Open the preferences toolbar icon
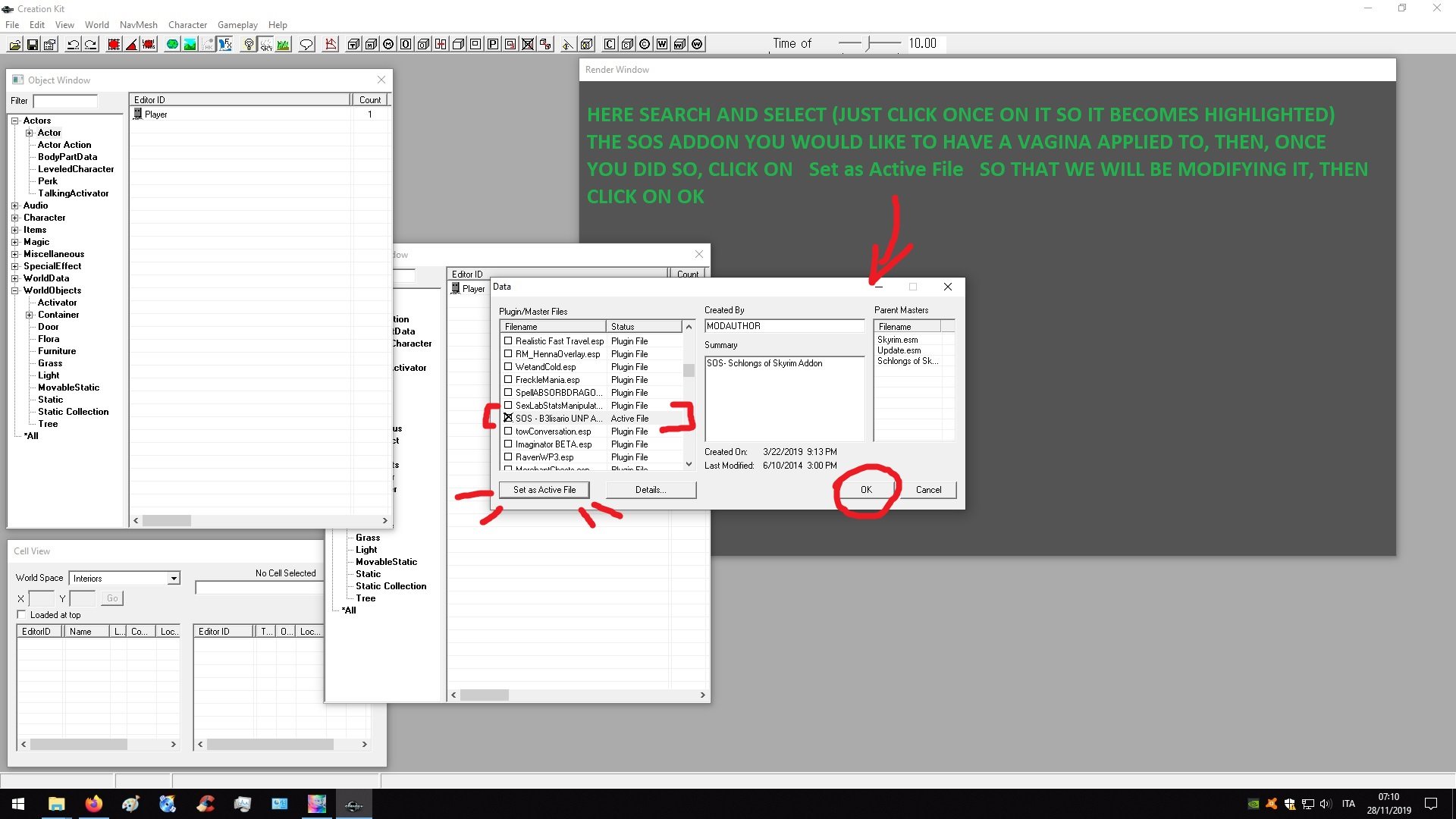1456x819 pixels. [50, 45]
